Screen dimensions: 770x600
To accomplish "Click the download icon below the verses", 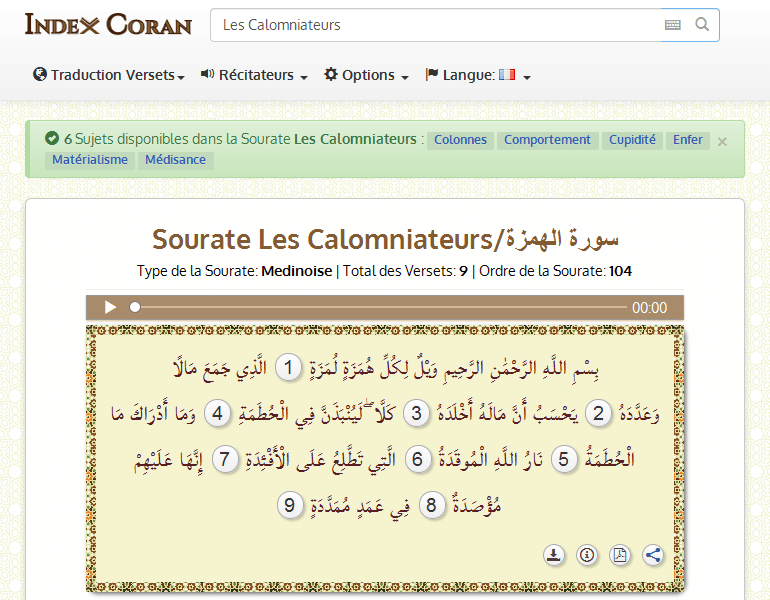I will click(x=554, y=555).
